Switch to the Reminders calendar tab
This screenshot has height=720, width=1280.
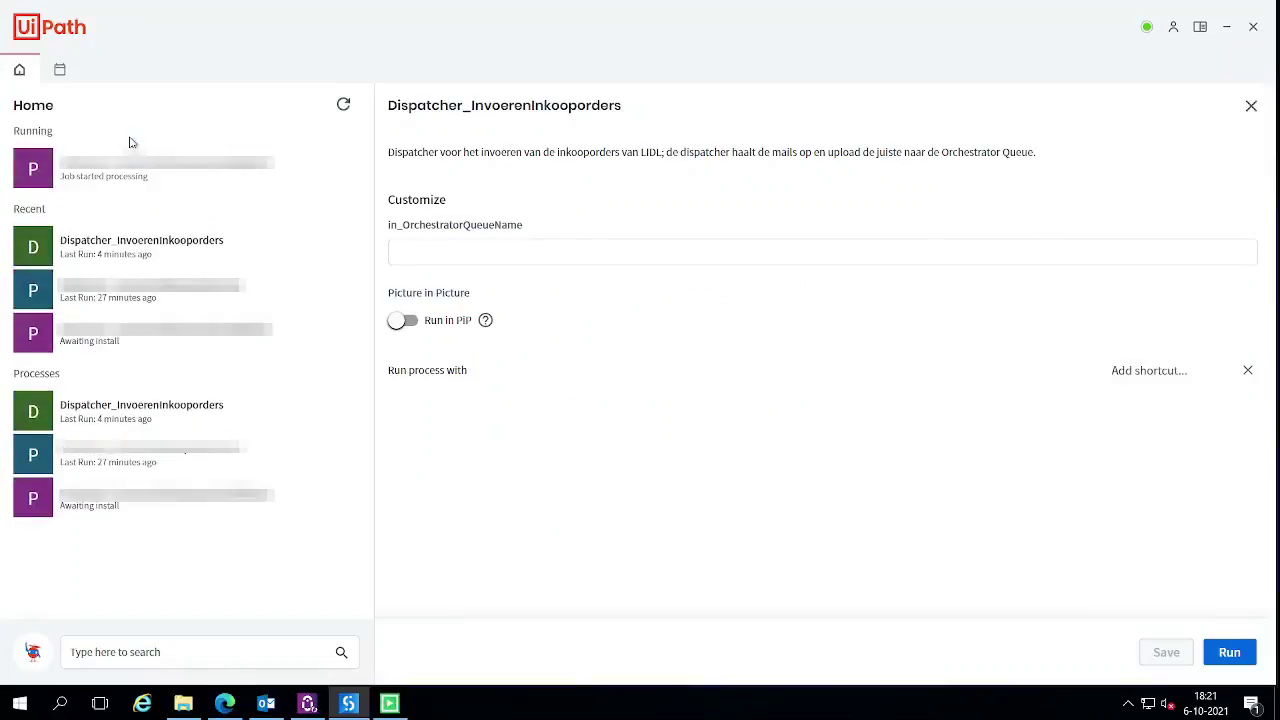tap(60, 70)
